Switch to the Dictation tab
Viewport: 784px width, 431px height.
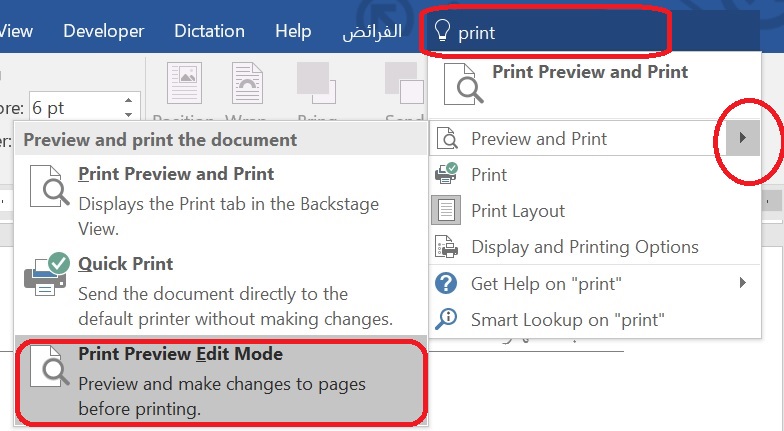(210, 31)
